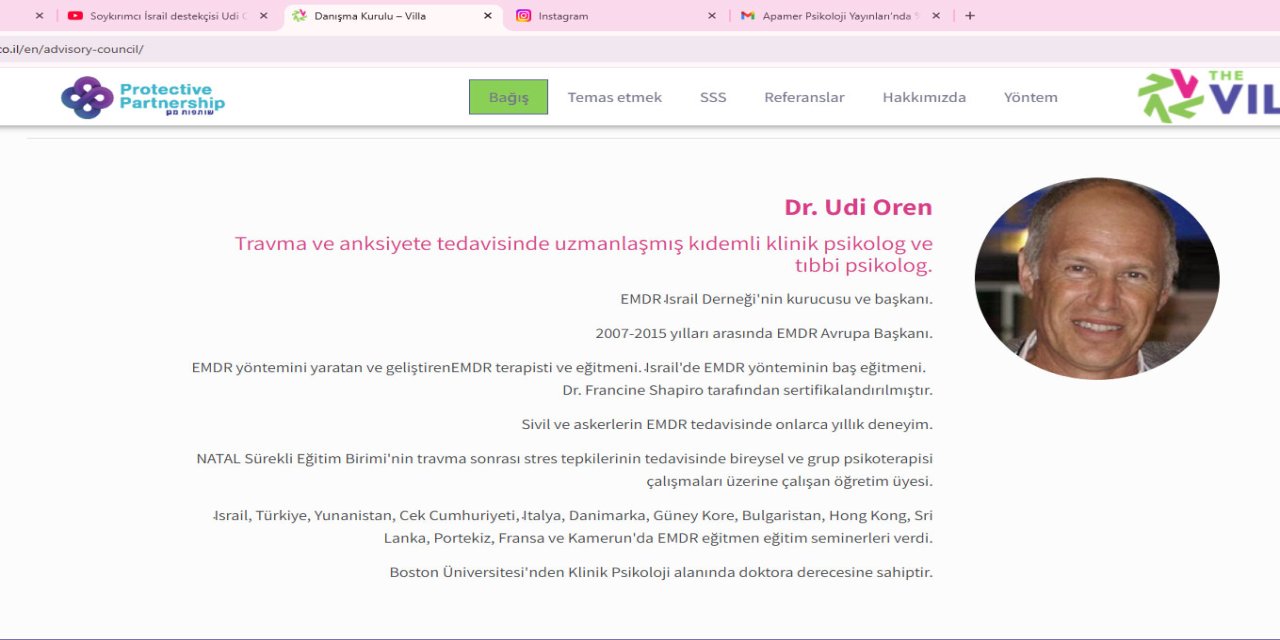Image resolution: width=1280 pixels, height=640 pixels.
Task: Open the Referanslar page link
Action: (x=804, y=97)
